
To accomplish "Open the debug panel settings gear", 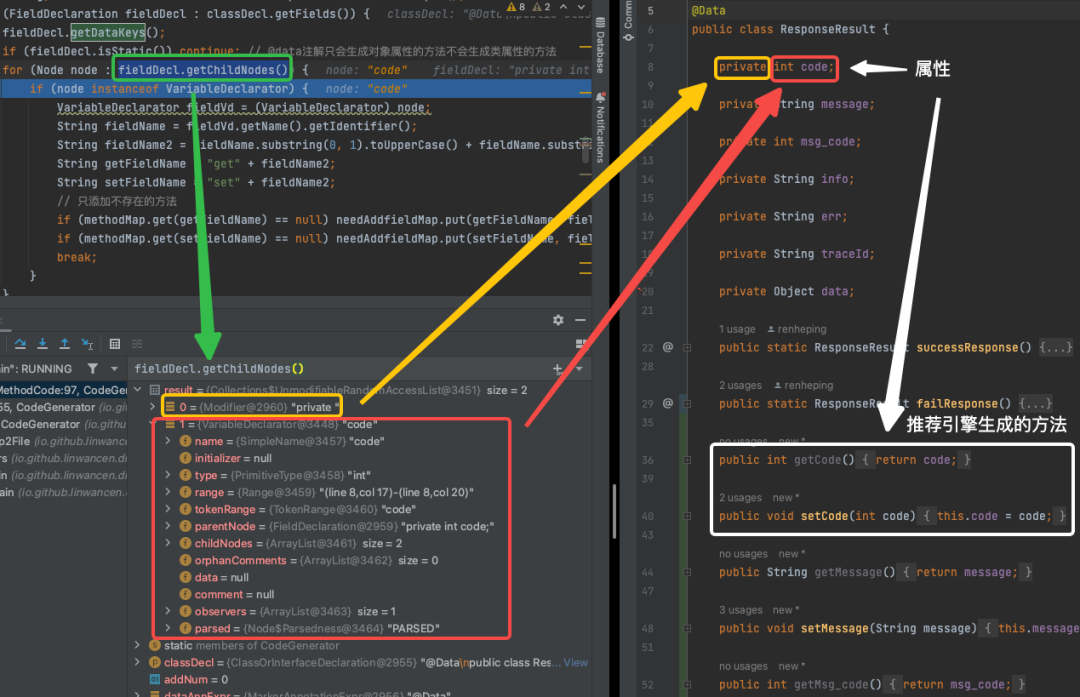I will (558, 320).
